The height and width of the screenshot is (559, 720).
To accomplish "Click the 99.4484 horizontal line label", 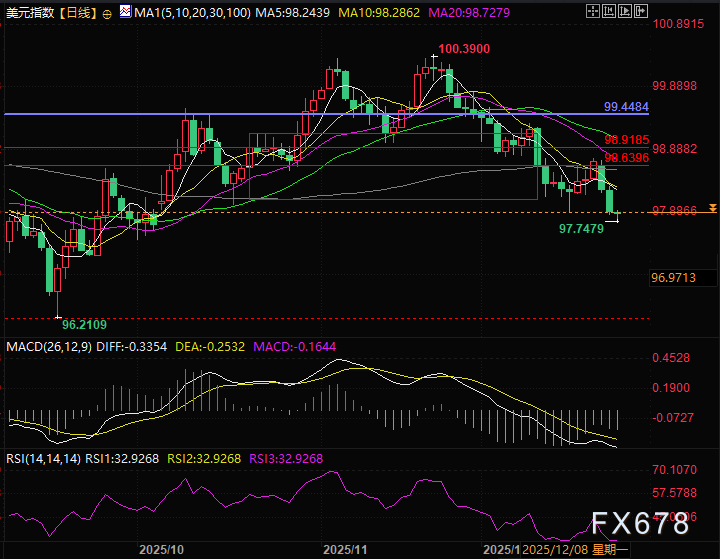I will pos(626,106).
